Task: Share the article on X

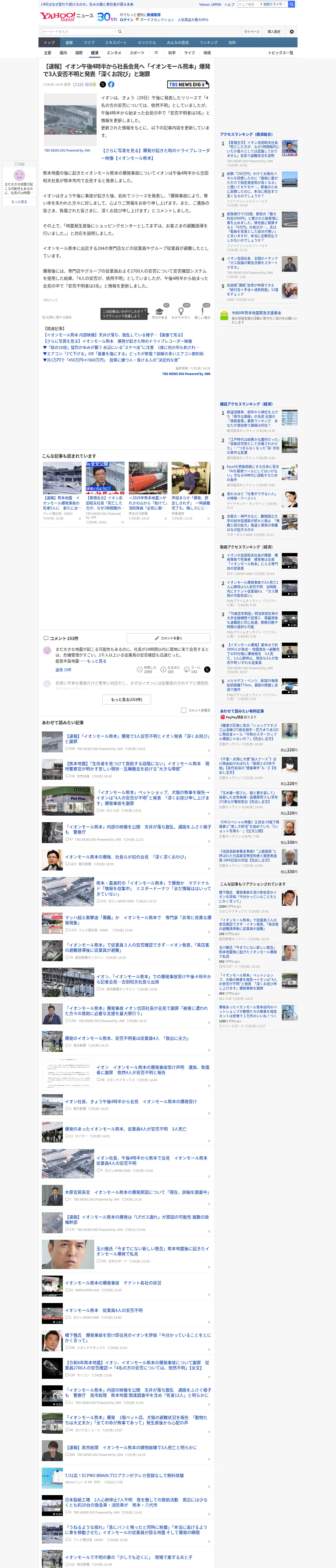Action: [102, 85]
